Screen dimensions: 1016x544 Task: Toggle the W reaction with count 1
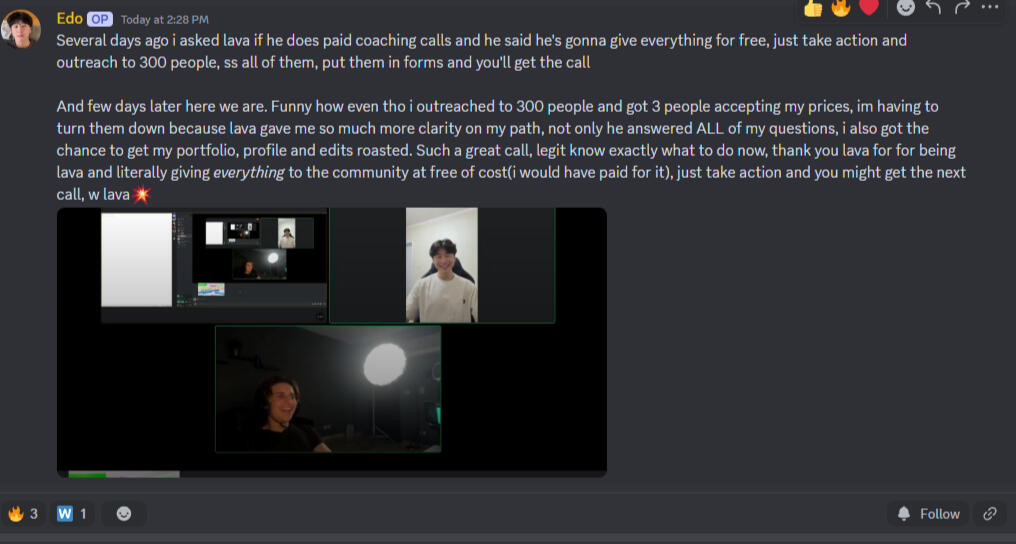tap(72, 514)
